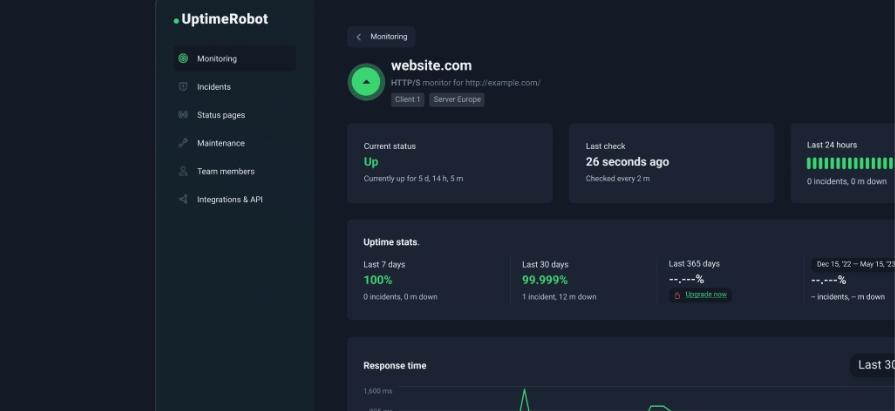
Task: Open the Last 30 response time range selector
Action: [873, 365]
